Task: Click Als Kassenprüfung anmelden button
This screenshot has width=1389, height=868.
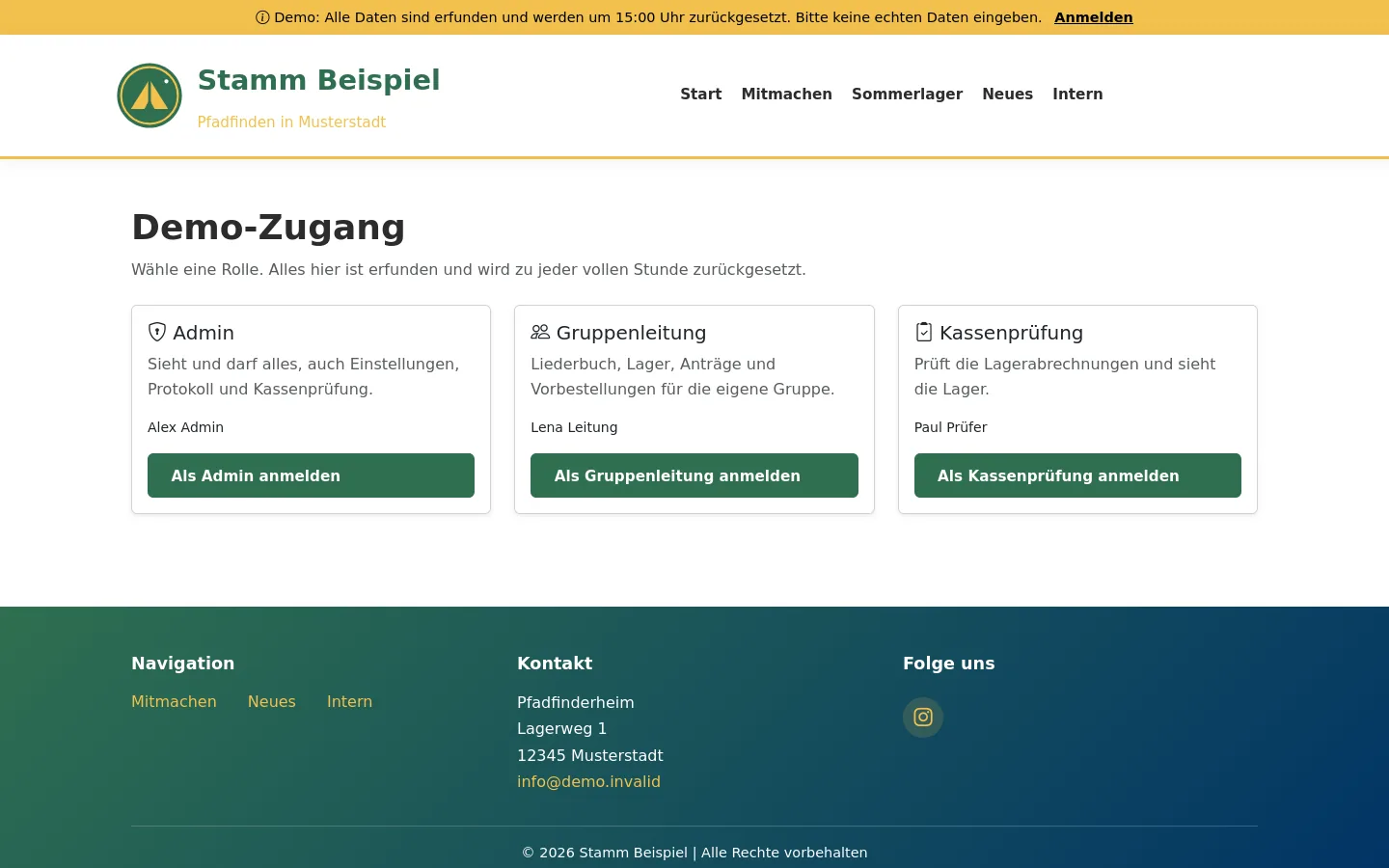Action: click(x=1077, y=475)
